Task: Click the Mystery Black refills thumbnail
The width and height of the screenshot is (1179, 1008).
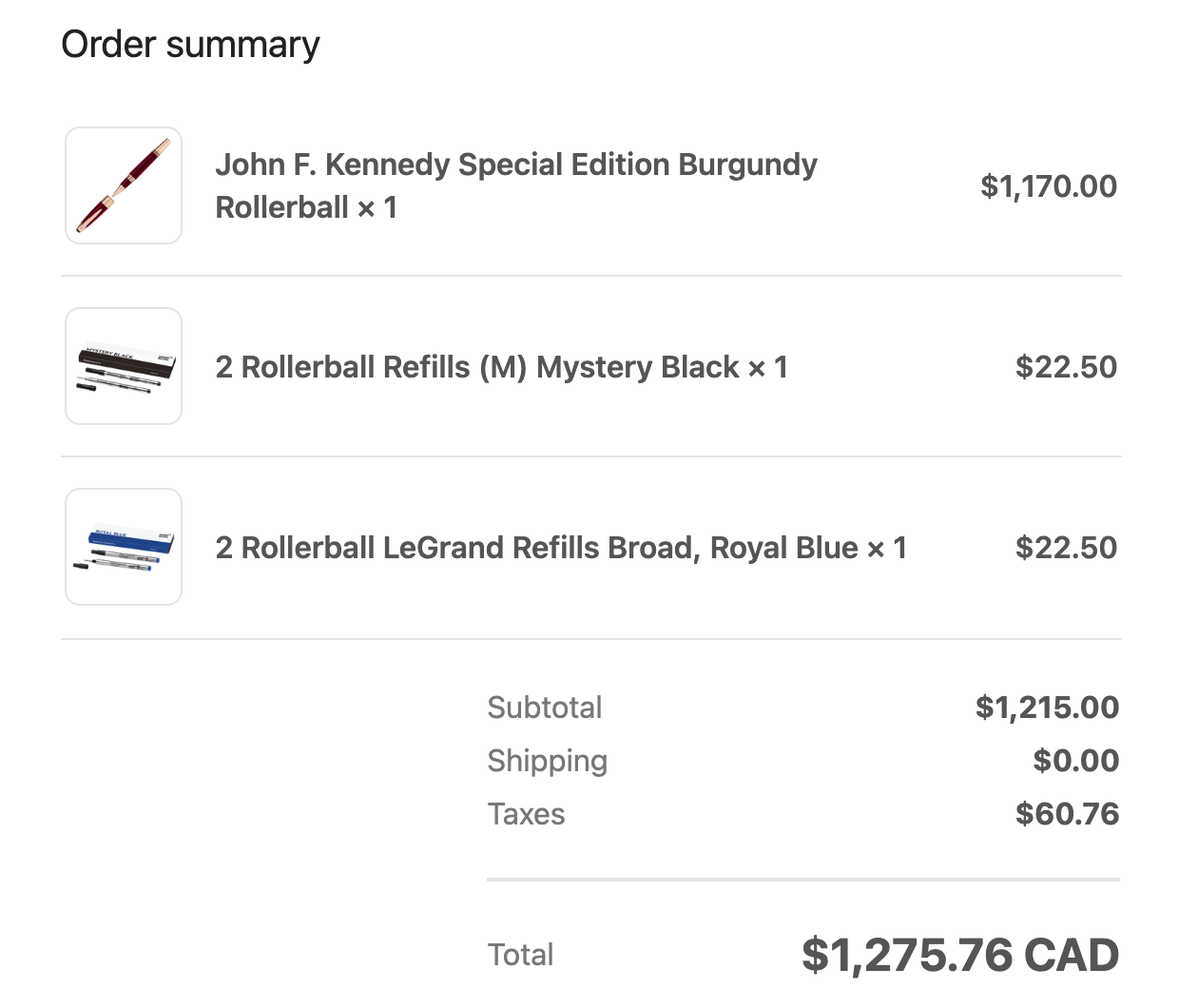Action: 124,366
